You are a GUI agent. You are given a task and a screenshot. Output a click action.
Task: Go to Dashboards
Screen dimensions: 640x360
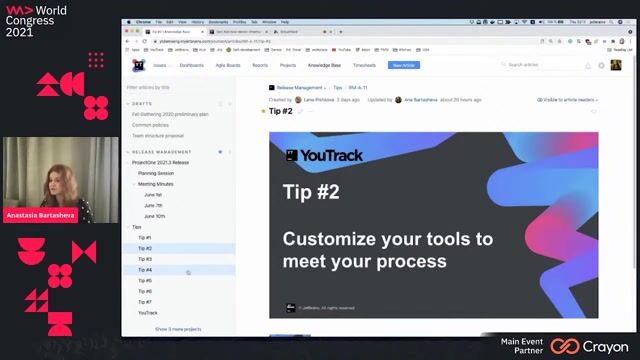191,65
